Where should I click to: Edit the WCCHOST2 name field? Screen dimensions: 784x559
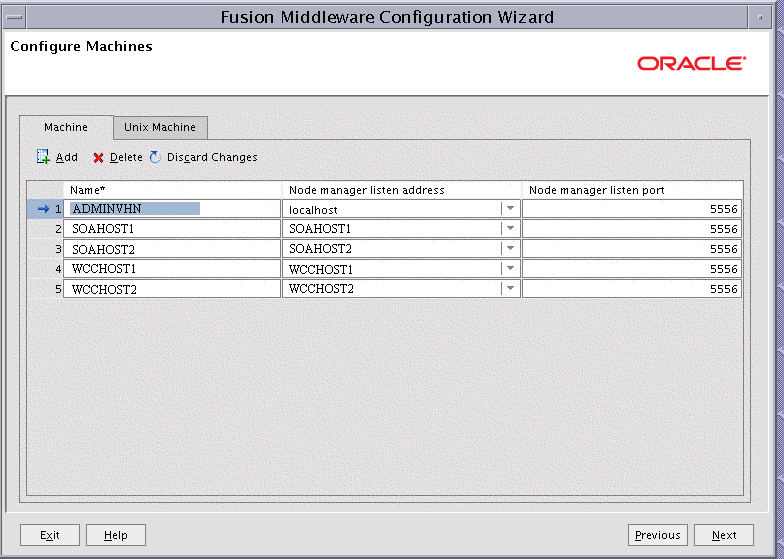pos(172,288)
